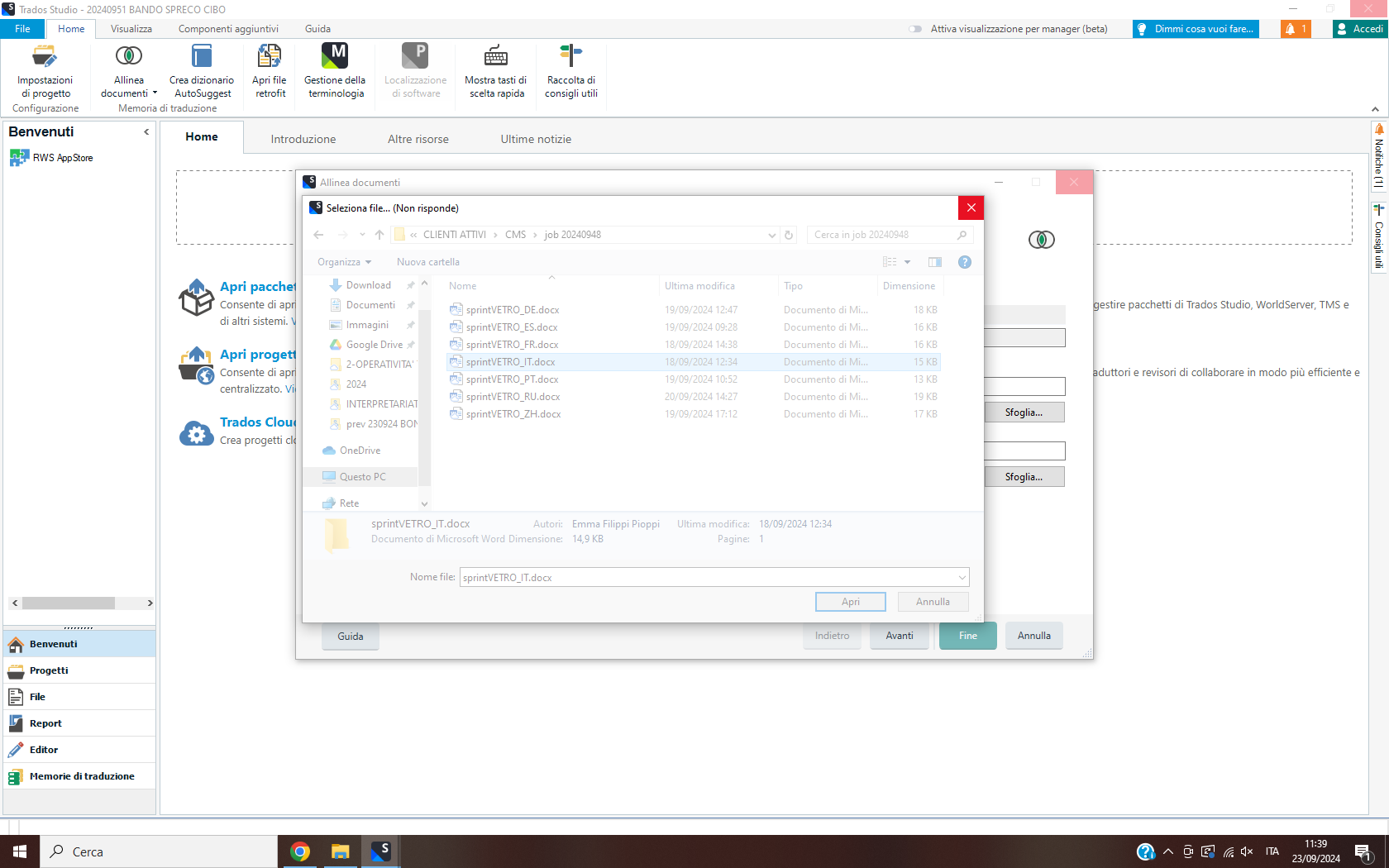Click the back arrow in file dialog
Screen dimensions: 1389x868
pyautogui.click(x=319, y=235)
